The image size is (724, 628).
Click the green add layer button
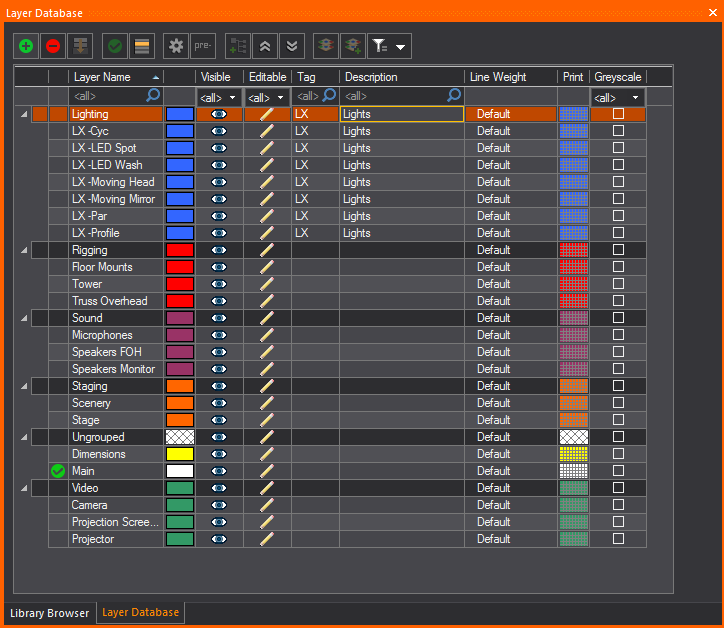[26, 46]
